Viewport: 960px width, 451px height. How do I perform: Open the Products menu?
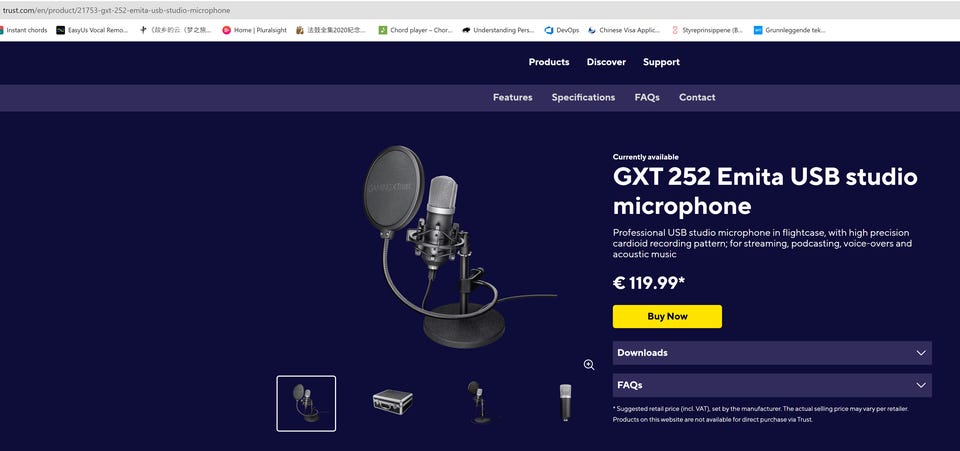(x=549, y=62)
